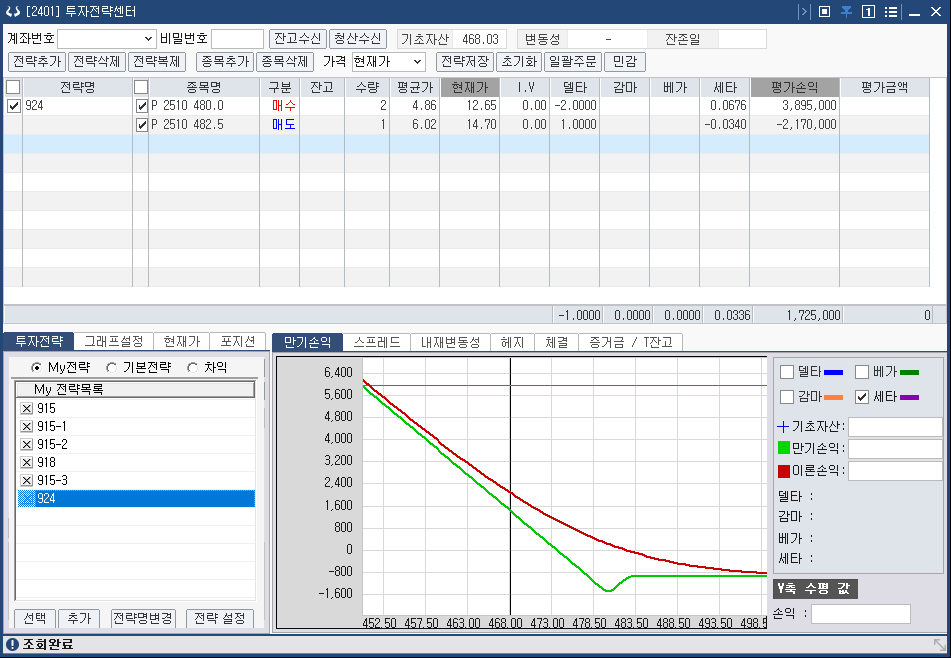Click the app logo icon beside [2401]

tap(12, 12)
